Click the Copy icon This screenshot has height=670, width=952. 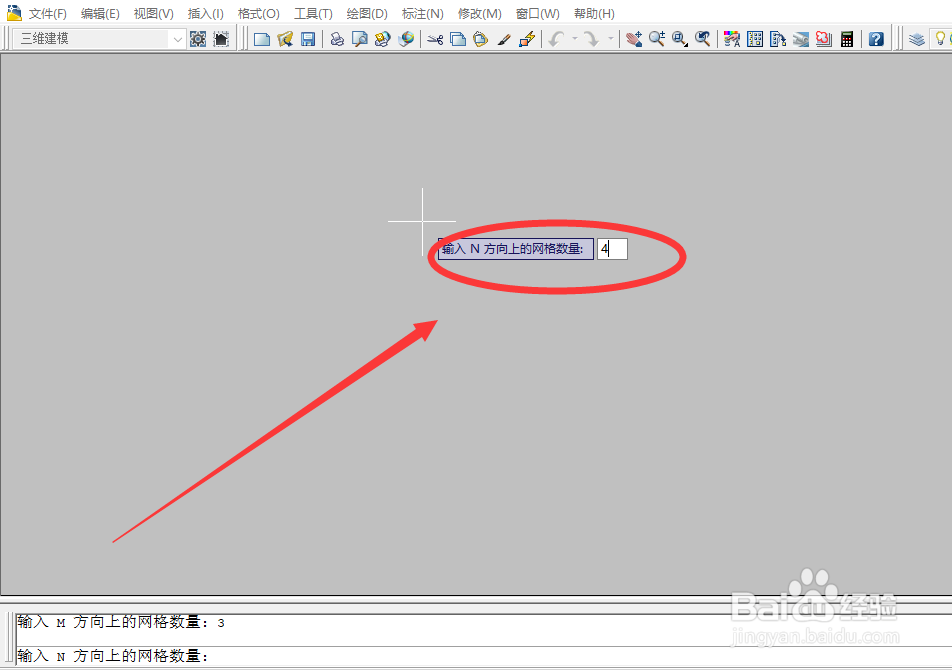click(x=458, y=39)
